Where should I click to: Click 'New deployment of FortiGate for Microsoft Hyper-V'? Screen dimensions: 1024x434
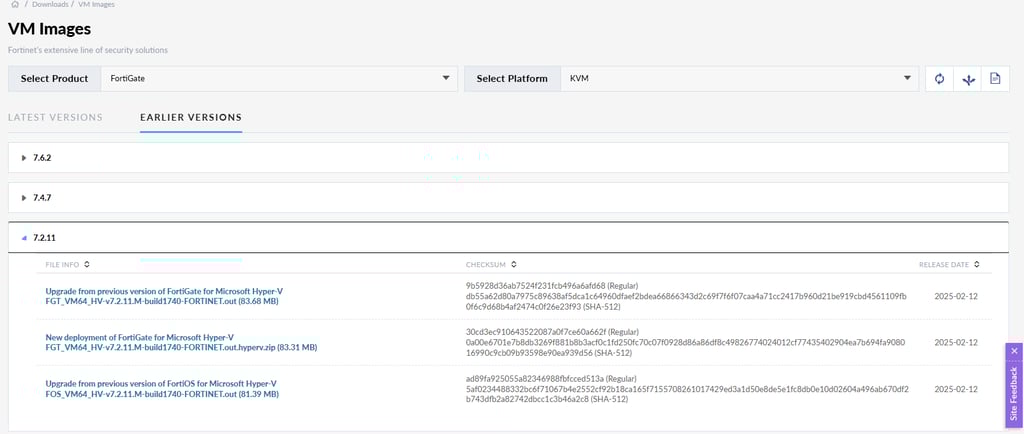point(139,337)
